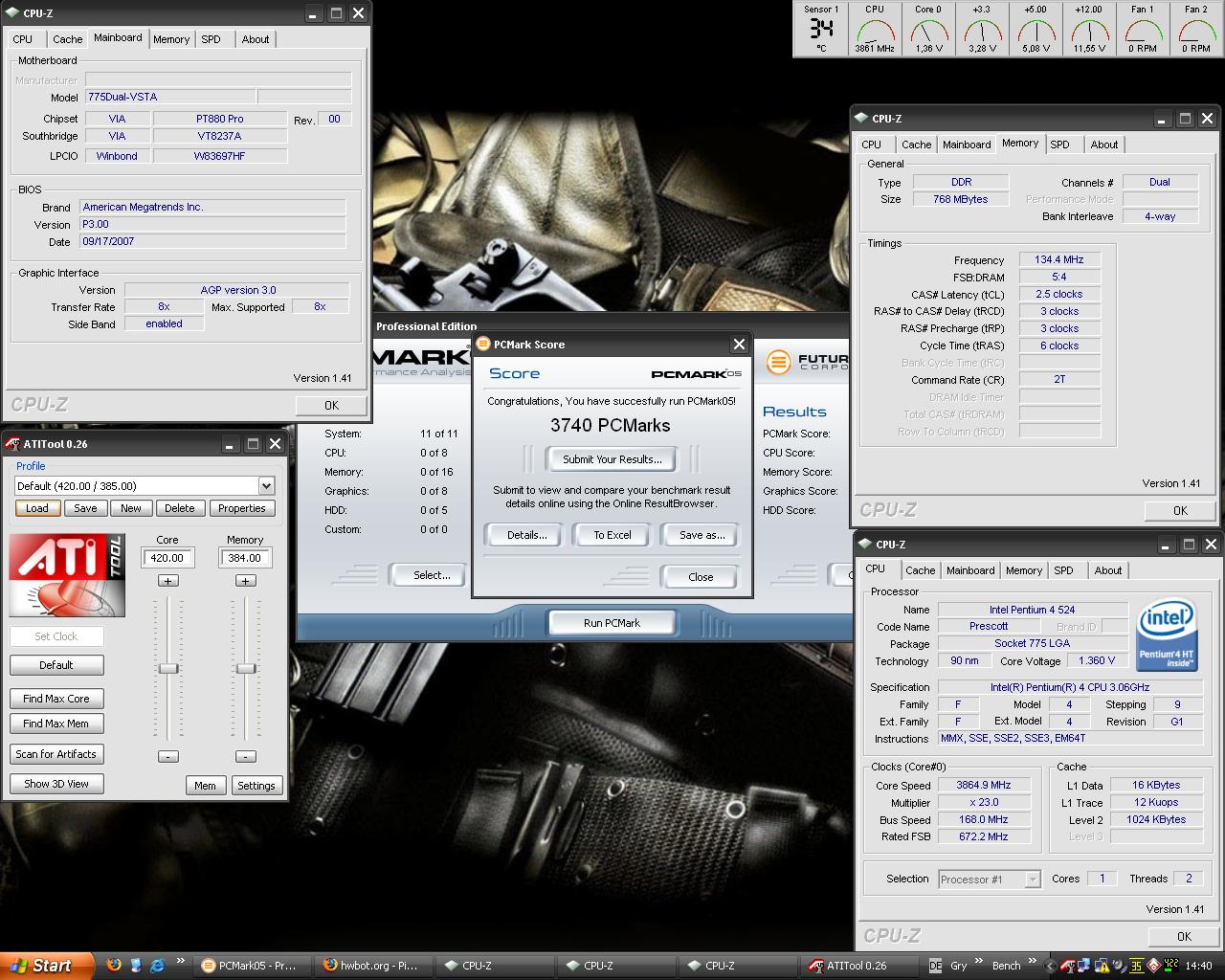Open the ATITool Profile dropdown
1225x980 pixels.
pyautogui.click(x=266, y=486)
